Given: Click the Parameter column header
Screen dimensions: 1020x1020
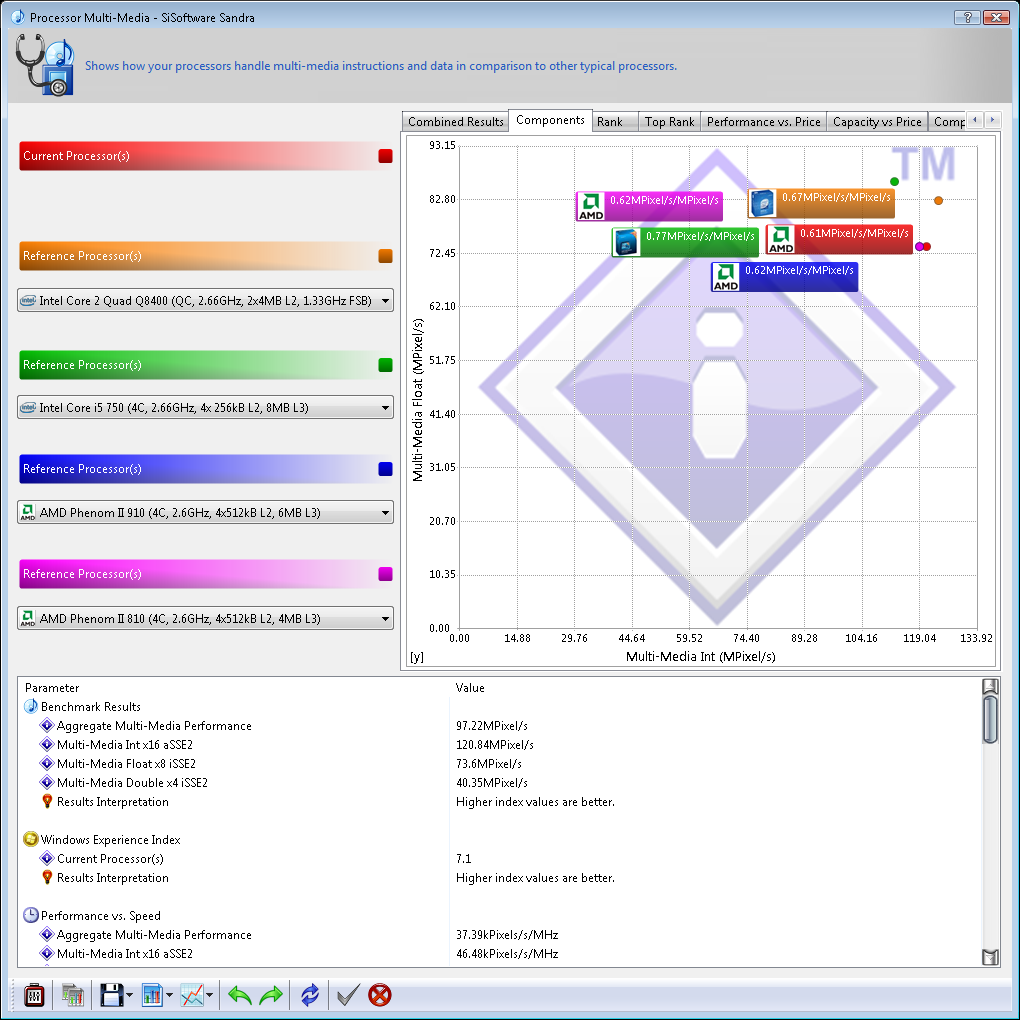Looking at the screenshot, I should pos(52,688).
